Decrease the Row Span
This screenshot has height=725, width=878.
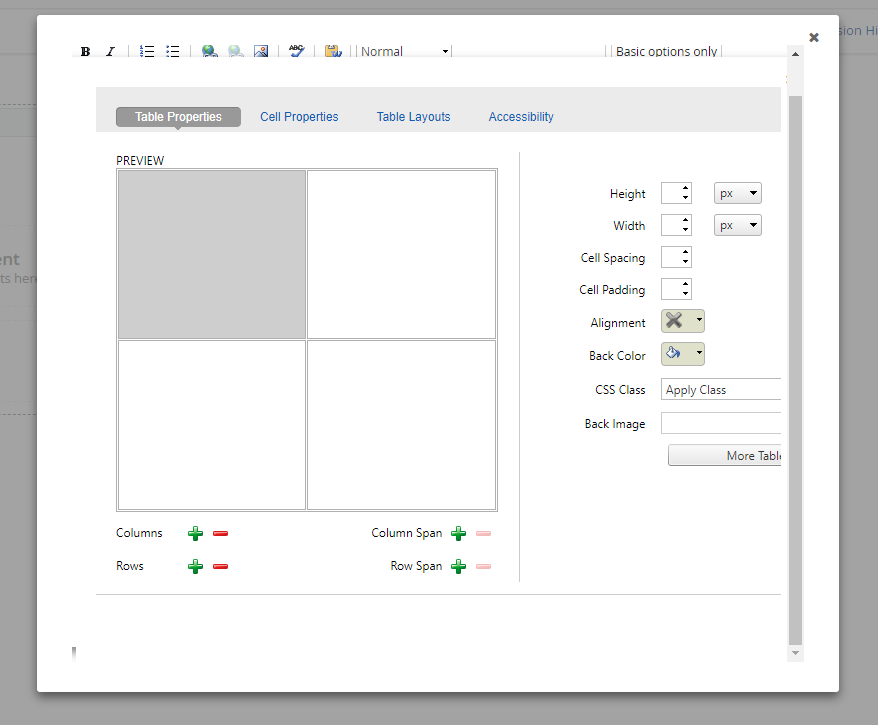pos(483,567)
